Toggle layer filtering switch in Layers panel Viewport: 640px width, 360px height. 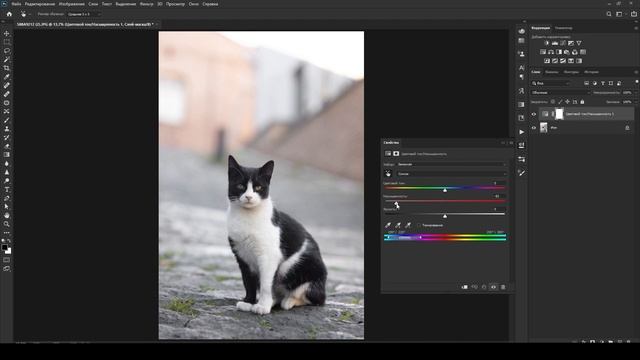636,82
